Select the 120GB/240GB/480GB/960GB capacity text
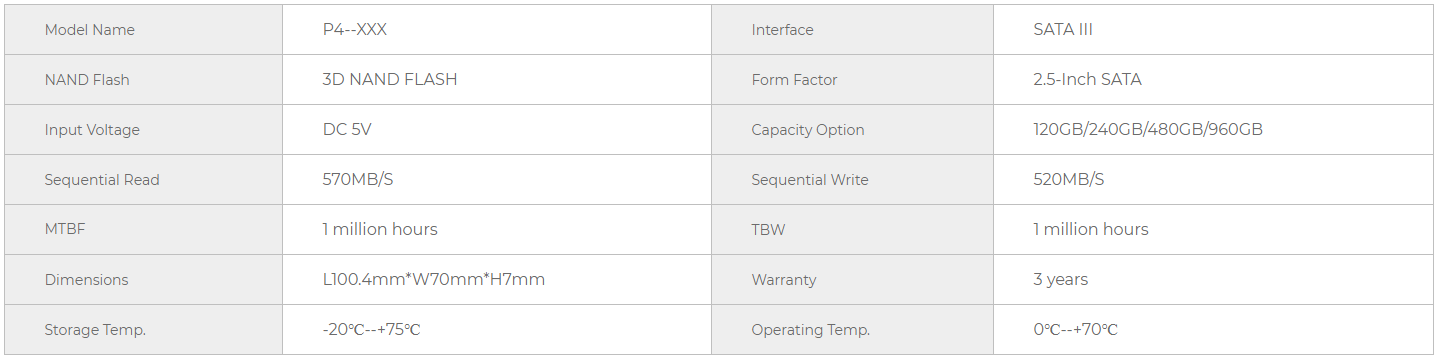 (1148, 130)
